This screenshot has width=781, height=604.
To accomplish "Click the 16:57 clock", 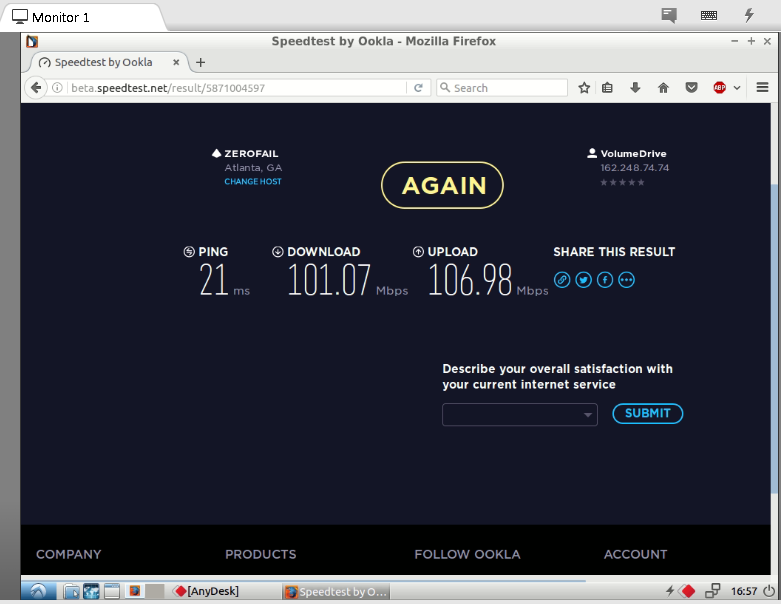I will pyautogui.click(x=744, y=591).
